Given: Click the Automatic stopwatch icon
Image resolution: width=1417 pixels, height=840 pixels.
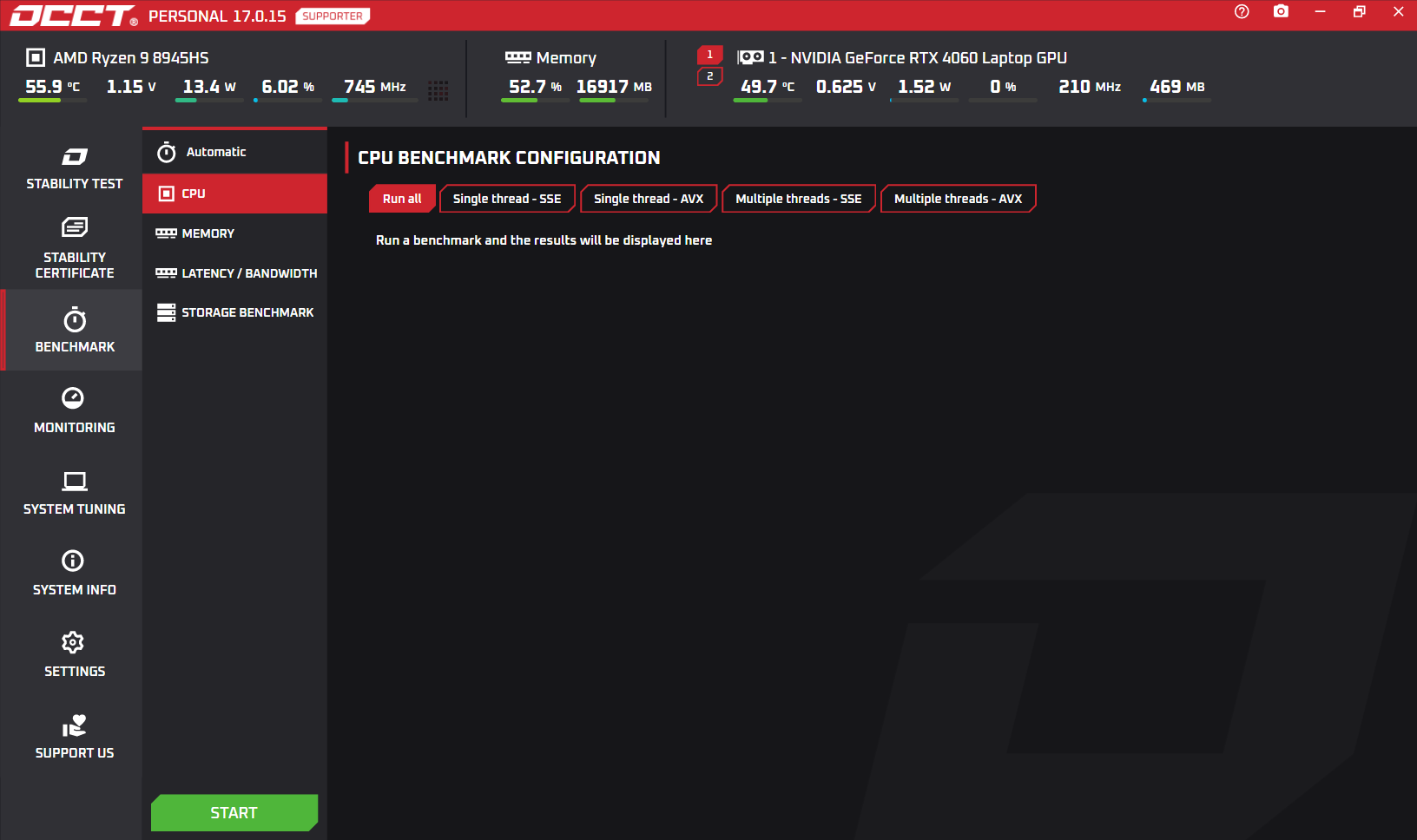Looking at the screenshot, I should click(167, 152).
